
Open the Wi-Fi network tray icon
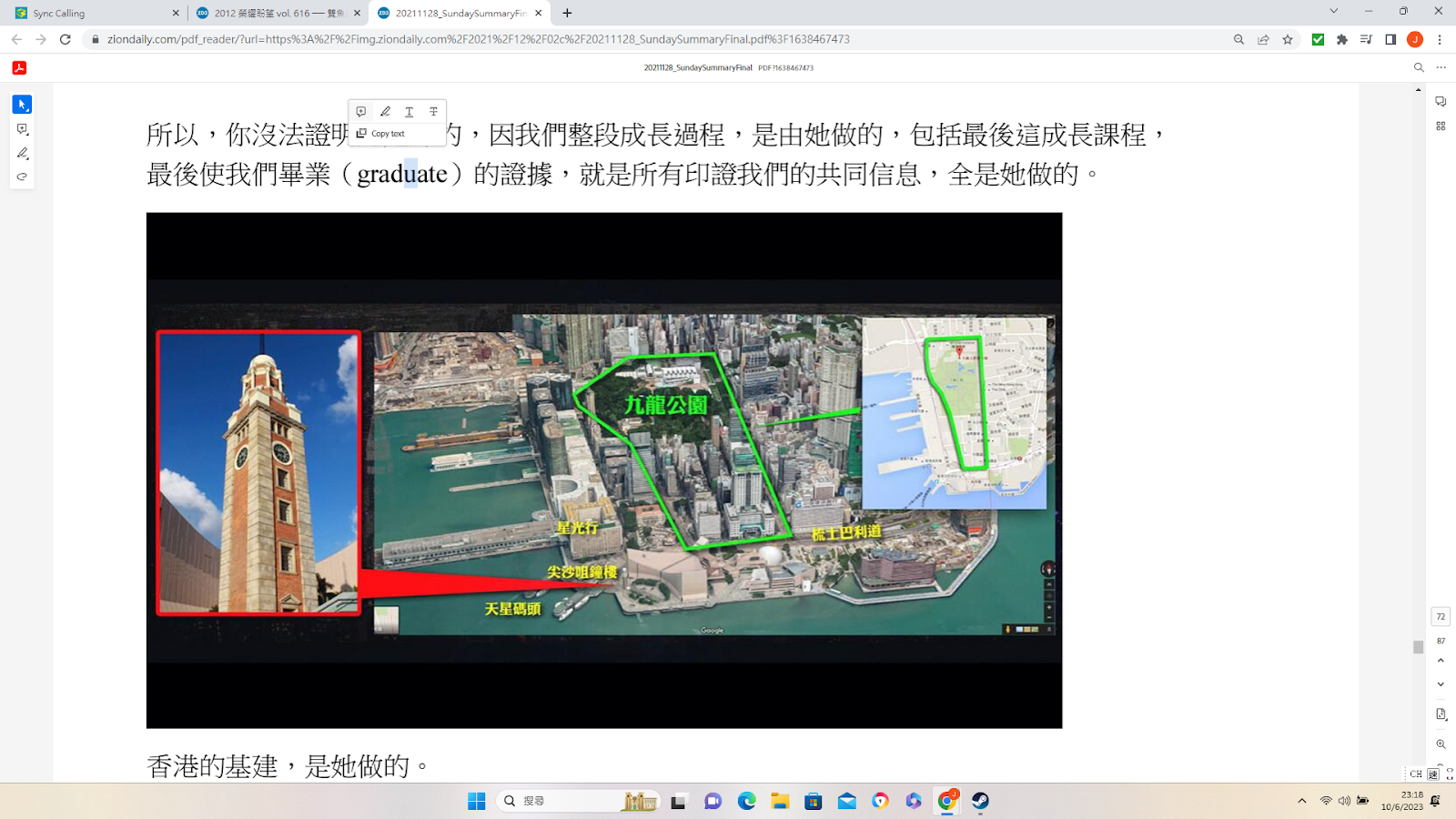tap(1326, 801)
